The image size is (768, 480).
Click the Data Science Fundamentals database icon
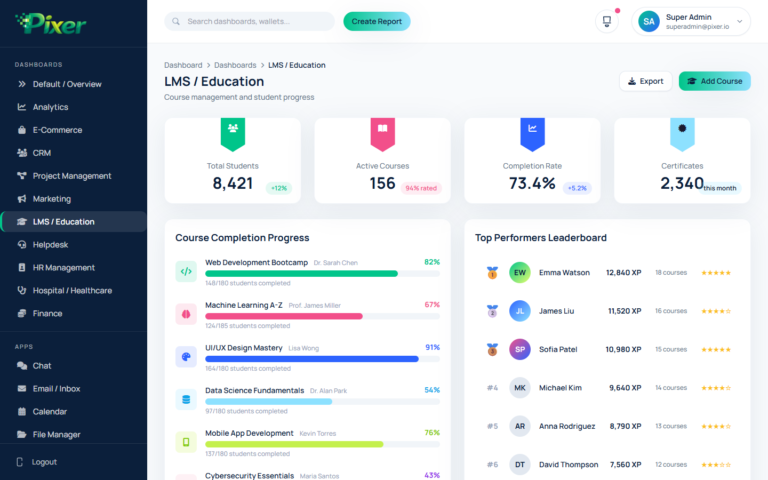(x=186, y=399)
